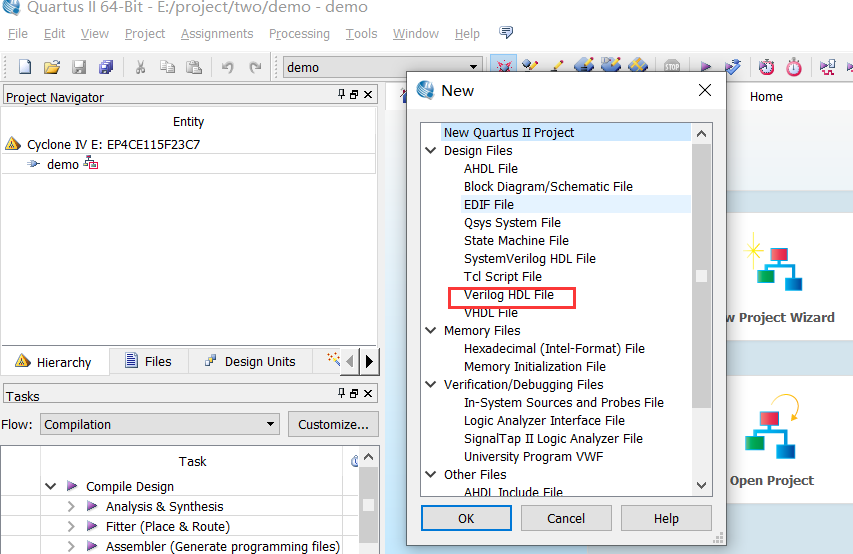The width and height of the screenshot is (853, 554).
Task: Click the RTL simulation icon in toolbar
Action: (827, 67)
